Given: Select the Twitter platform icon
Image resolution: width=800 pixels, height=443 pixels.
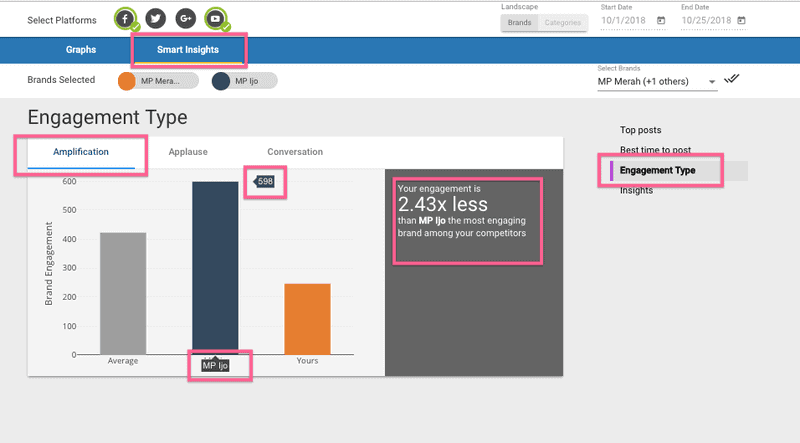Looking at the screenshot, I should tap(154, 18).
